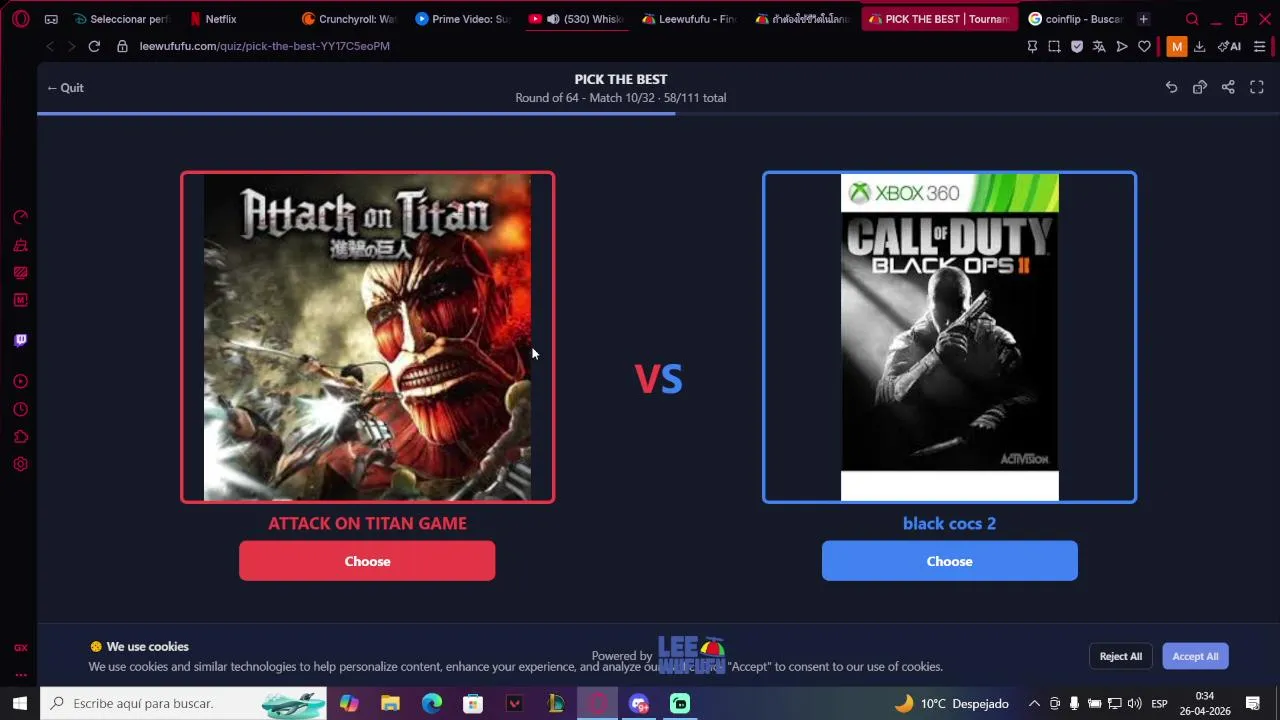Switch to the Leewufufu - Find tab

tap(690, 19)
